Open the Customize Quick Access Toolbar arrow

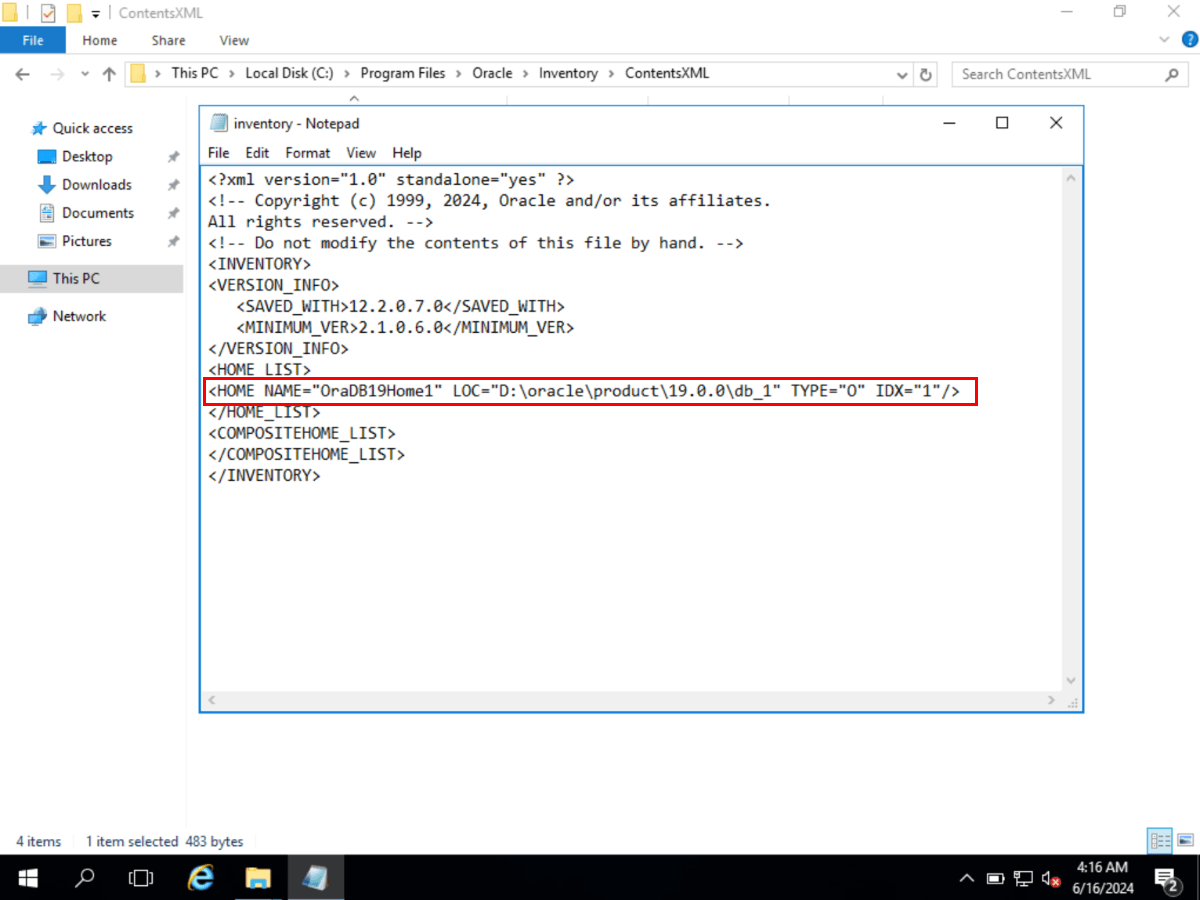point(93,13)
